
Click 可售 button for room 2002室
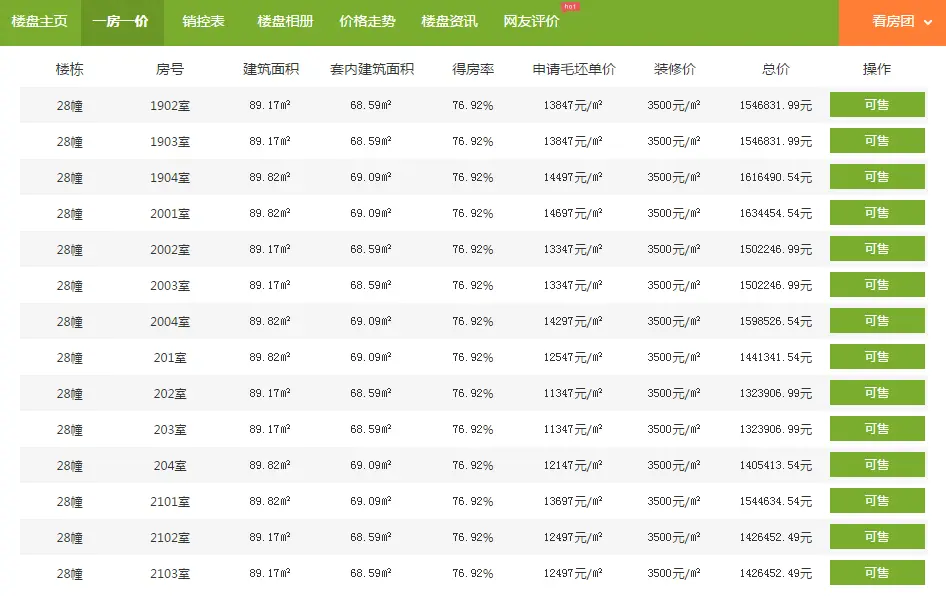(x=877, y=249)
